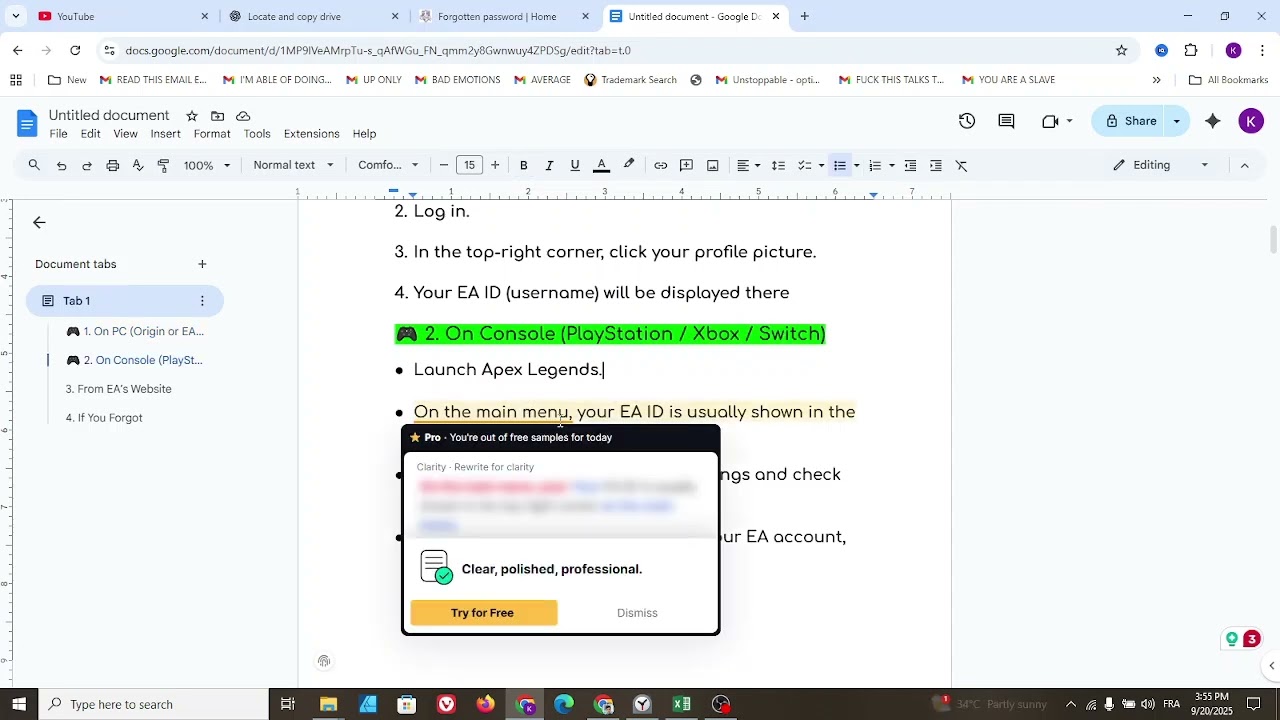The height and width of the screenshot is (720, 1280).
Task: Toggle bold formatting
Action: (x=524, y=165)
